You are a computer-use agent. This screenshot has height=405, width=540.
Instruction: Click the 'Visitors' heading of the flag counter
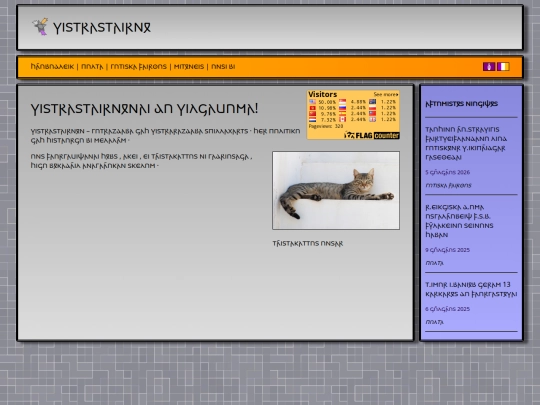click(322, 94)
